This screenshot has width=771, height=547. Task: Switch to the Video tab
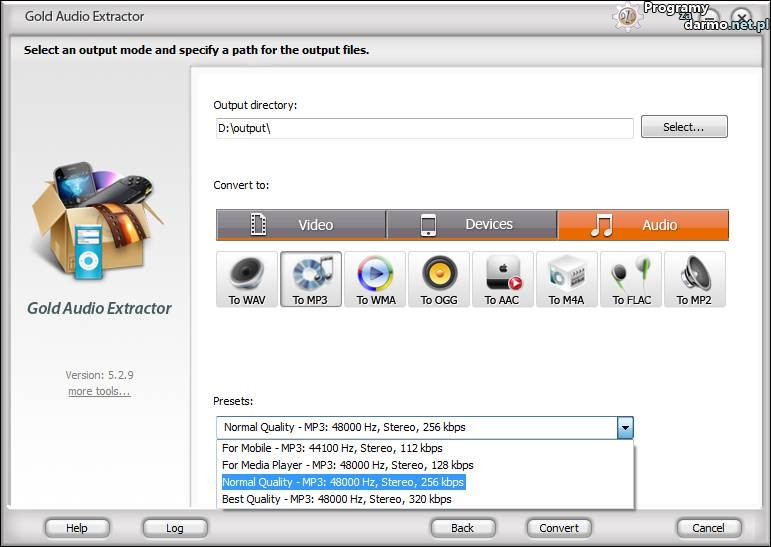[x=301, y=225]
